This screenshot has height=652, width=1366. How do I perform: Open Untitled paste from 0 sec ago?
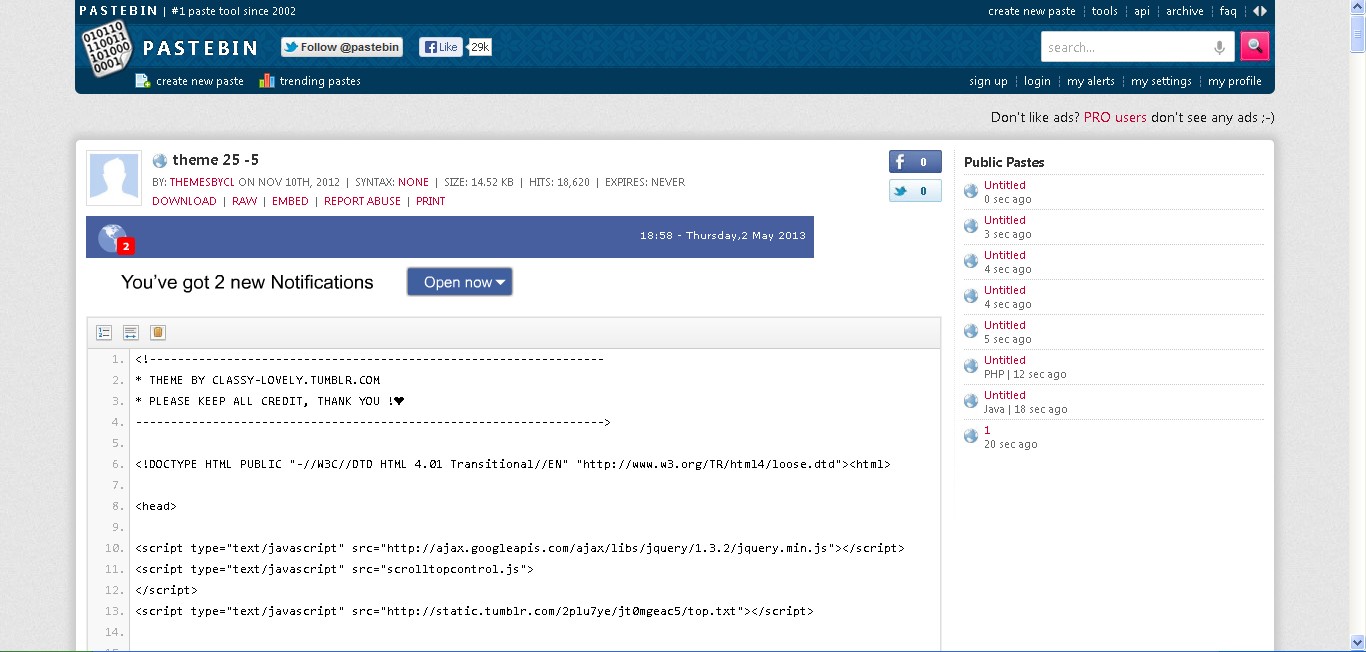tap(1005, 185)
